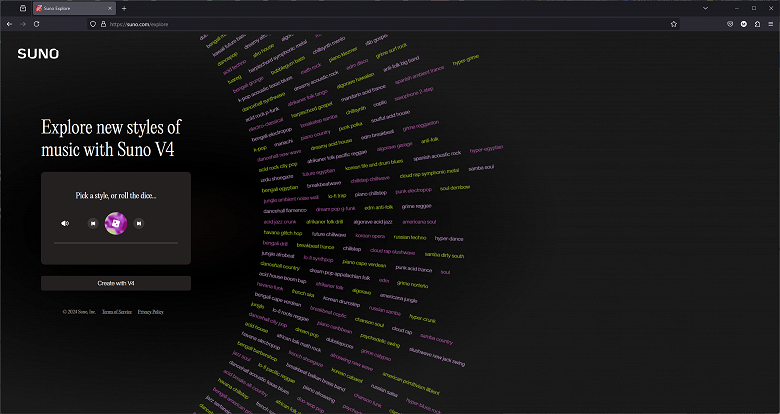Image resolution: width=780 pixels, height=414 pixels.
Task: Pick the 'russian samba' style
Action: [385, 311]
